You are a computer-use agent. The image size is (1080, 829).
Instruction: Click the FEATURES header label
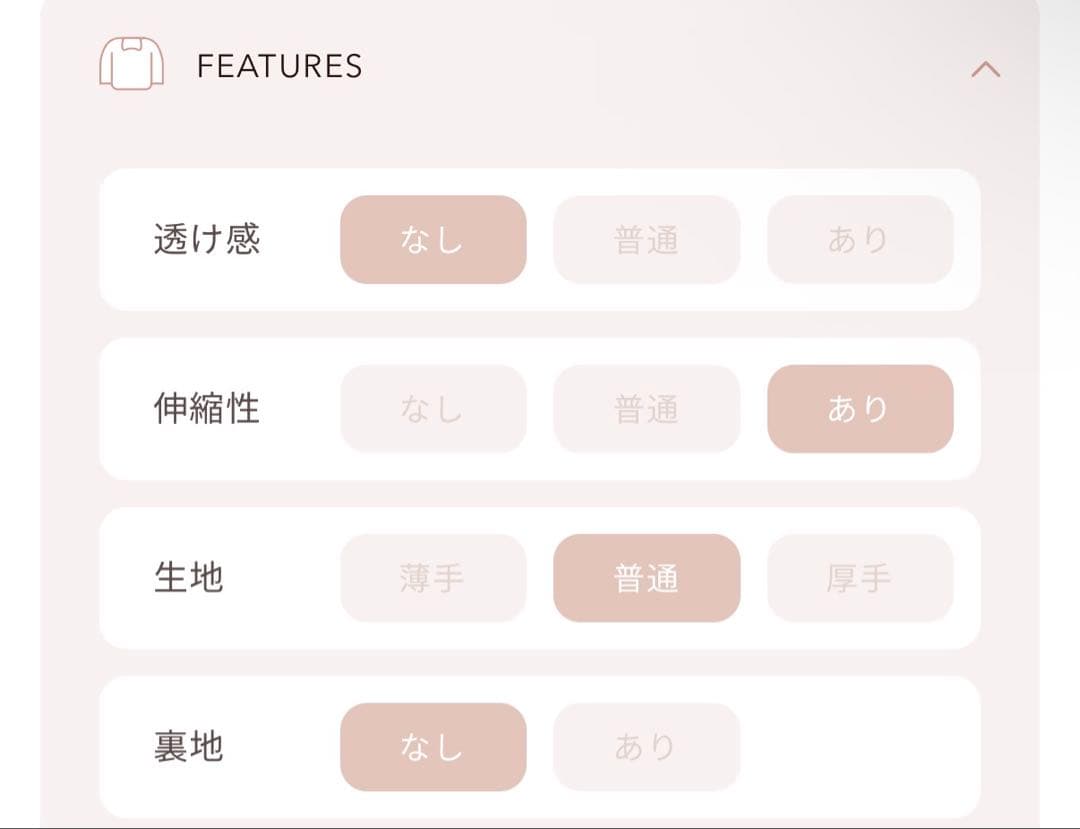280,65
